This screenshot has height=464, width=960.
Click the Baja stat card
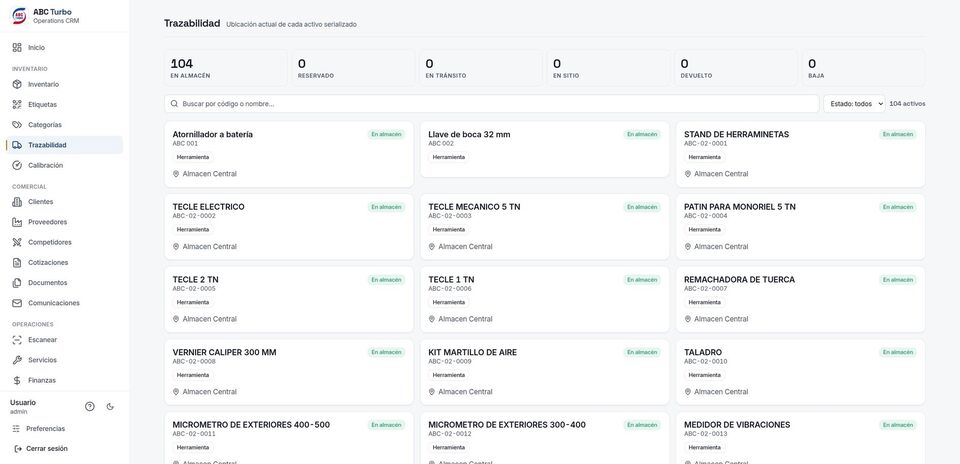864,68
